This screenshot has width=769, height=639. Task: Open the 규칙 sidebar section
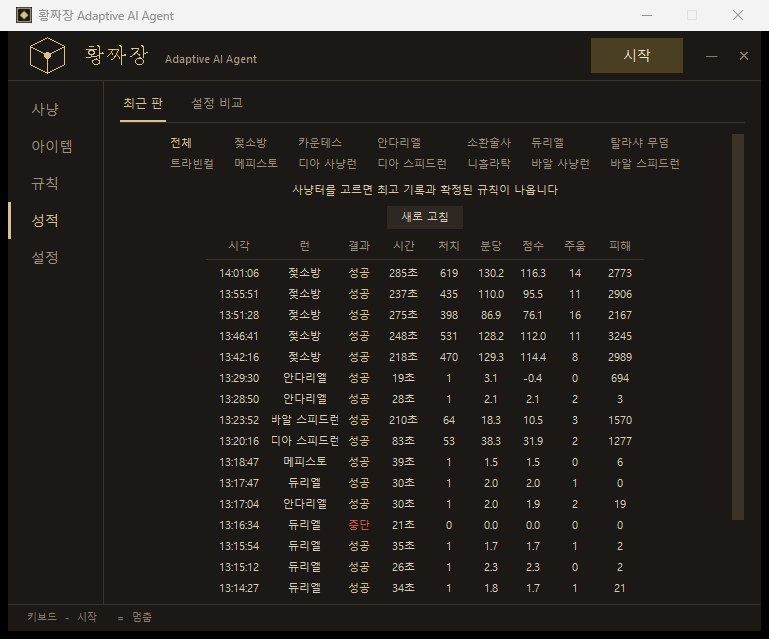pos(45,183)
